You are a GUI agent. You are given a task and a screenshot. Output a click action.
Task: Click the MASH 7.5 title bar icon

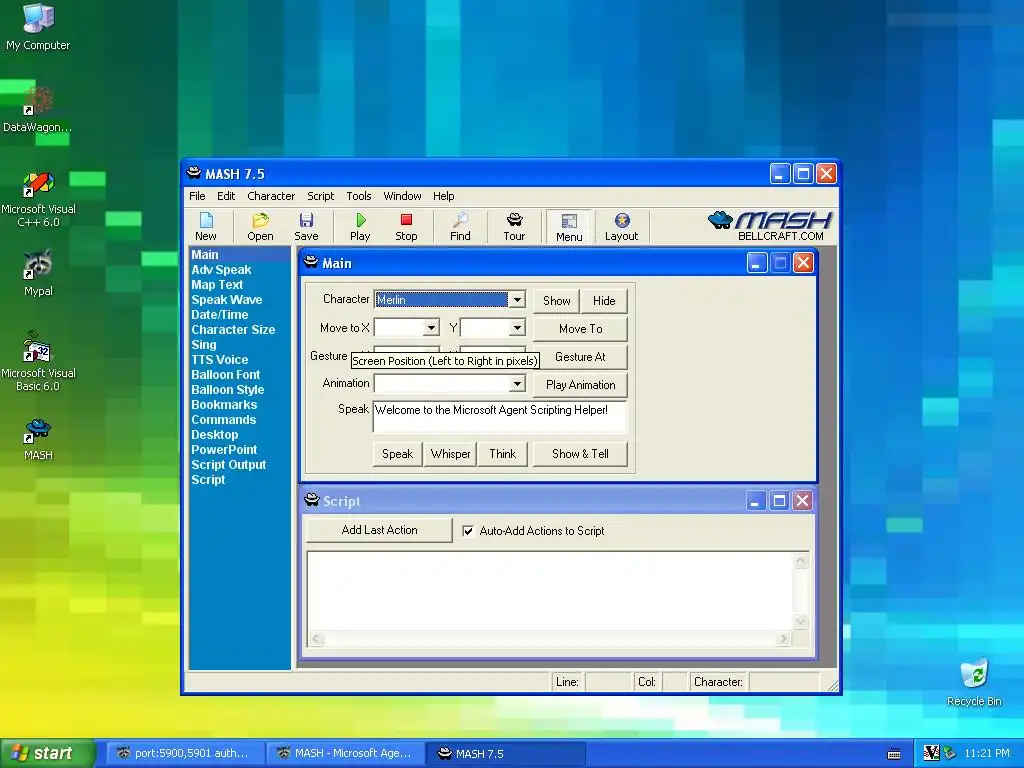[x=194, y=173]
